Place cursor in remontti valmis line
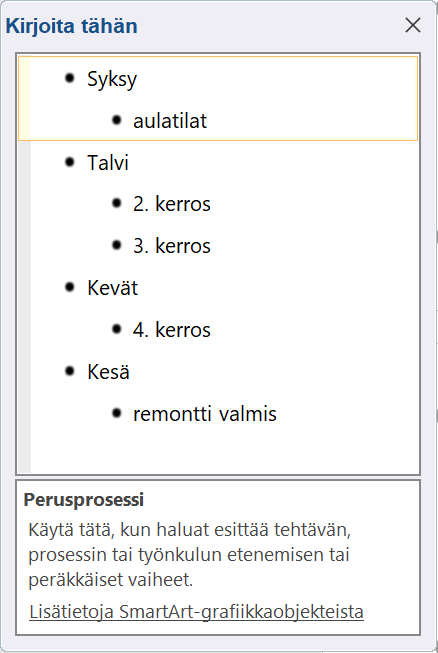 pos(204,414)
